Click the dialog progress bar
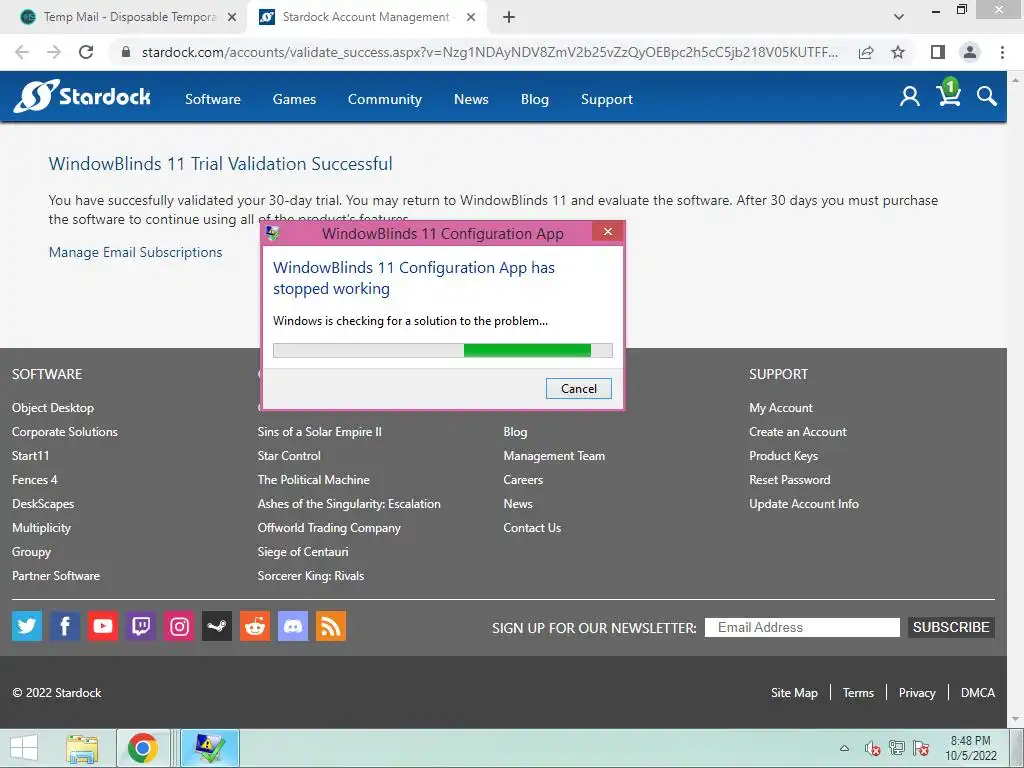The width and height of the screenshot is (1024, 768). (x=443, y=351)
